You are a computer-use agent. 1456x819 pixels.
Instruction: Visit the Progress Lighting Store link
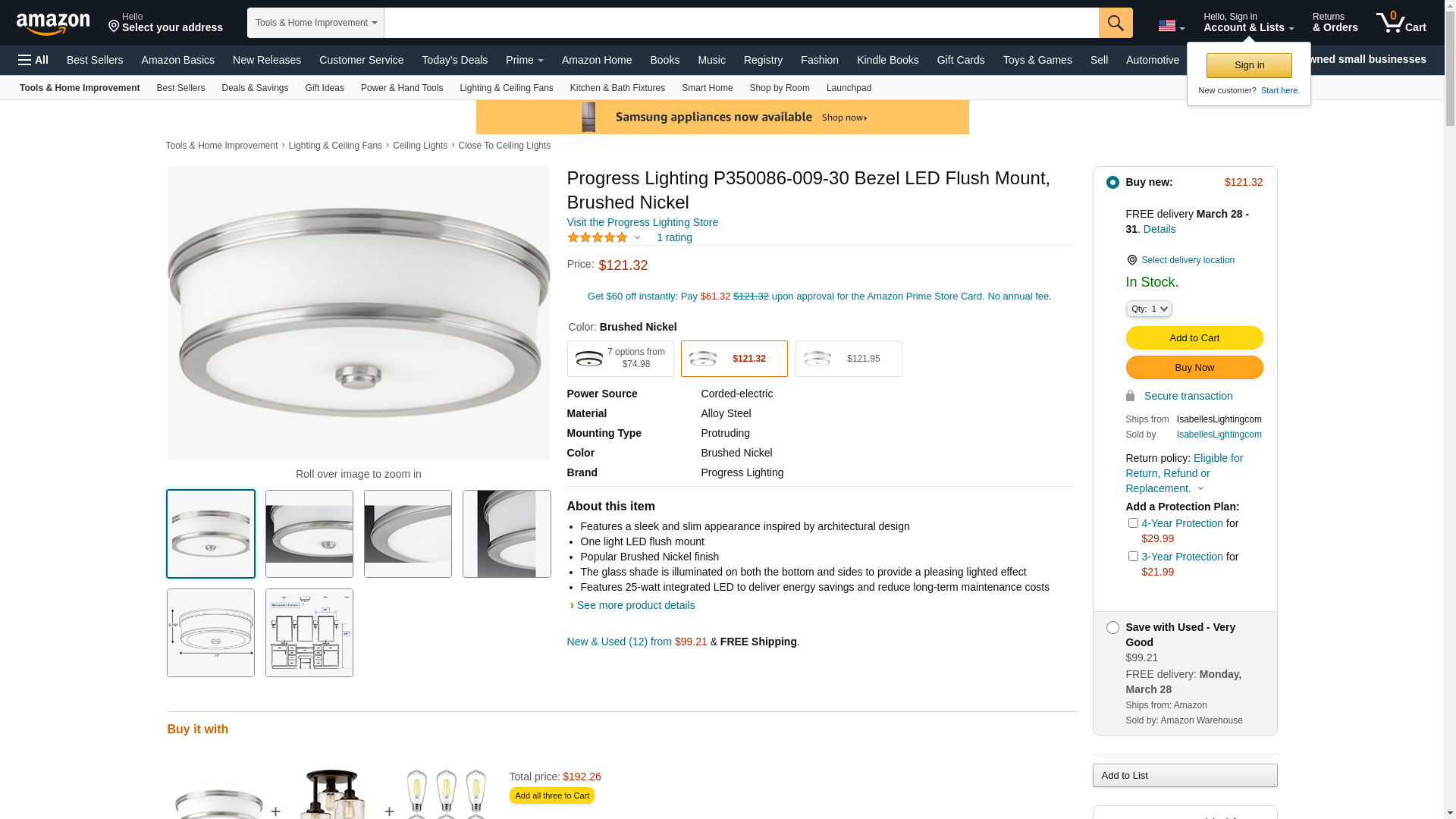click(x=642, y=222)
